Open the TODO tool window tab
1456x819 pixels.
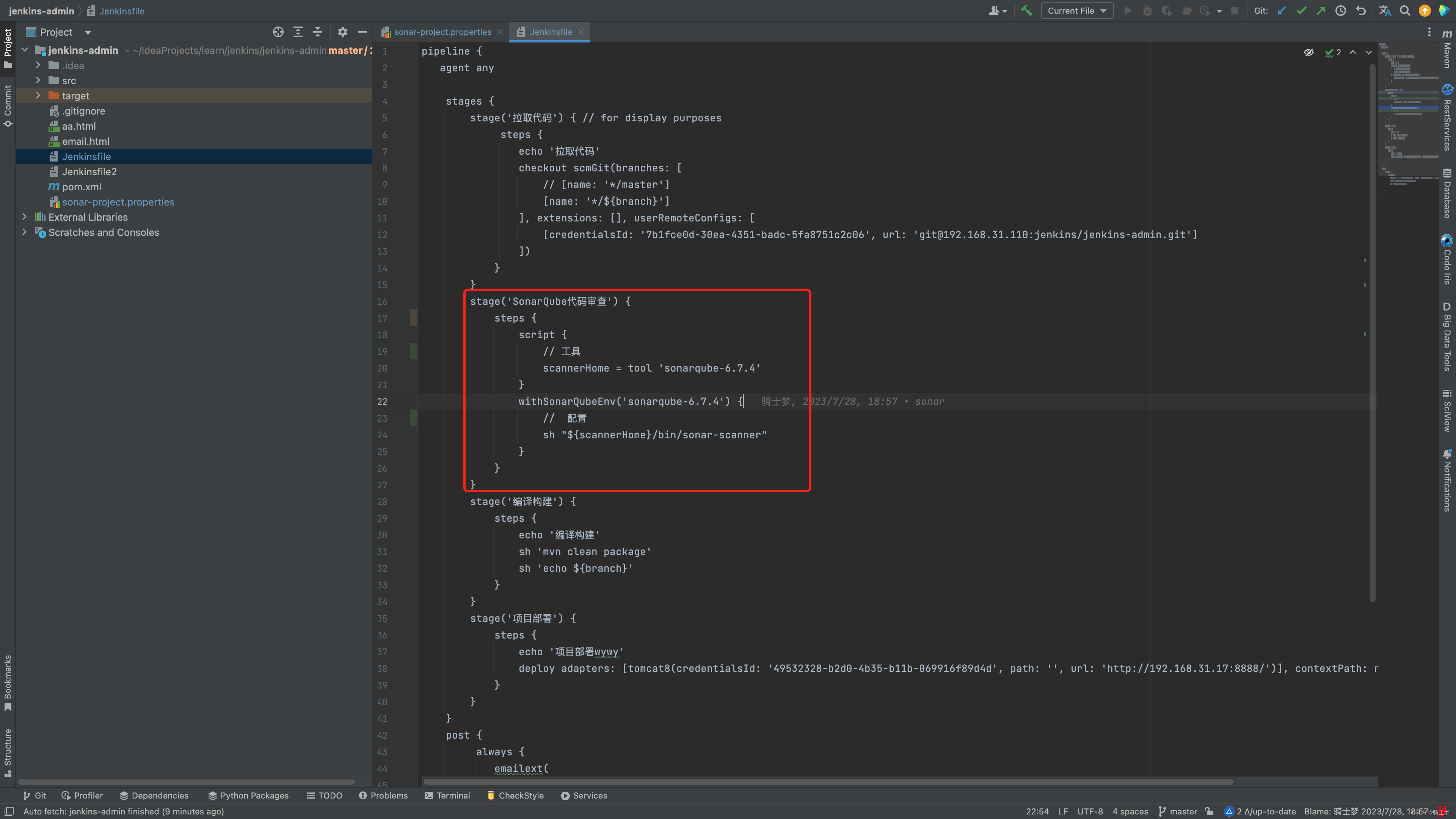coord(324,795)
